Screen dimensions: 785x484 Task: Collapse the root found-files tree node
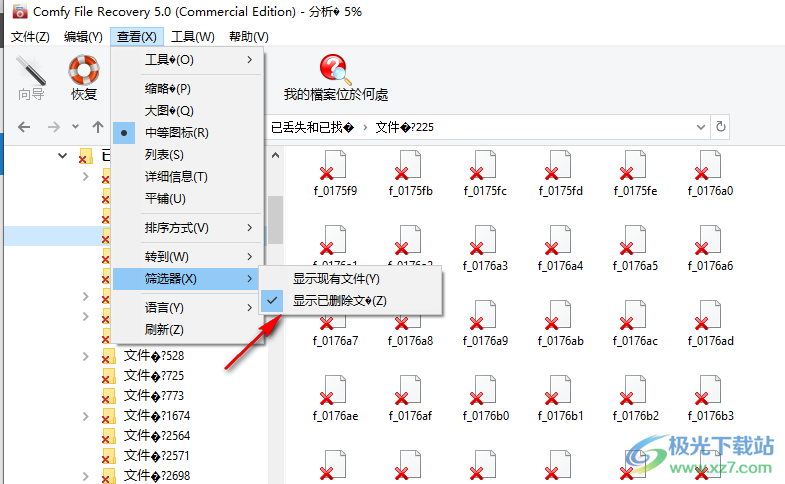[x=63, y=156]
